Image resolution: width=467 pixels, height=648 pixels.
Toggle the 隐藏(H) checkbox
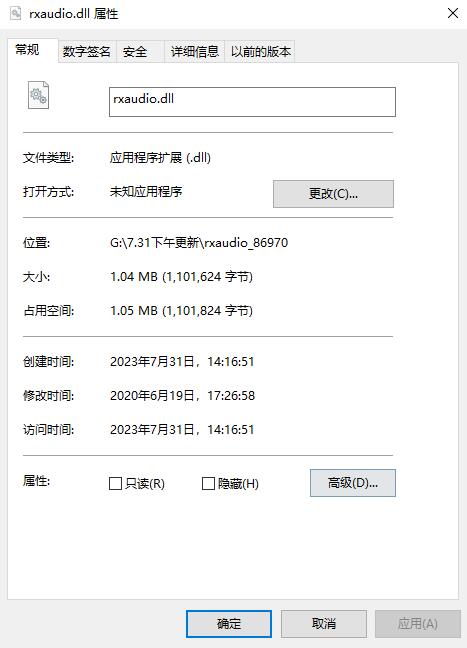pos(208,484)
